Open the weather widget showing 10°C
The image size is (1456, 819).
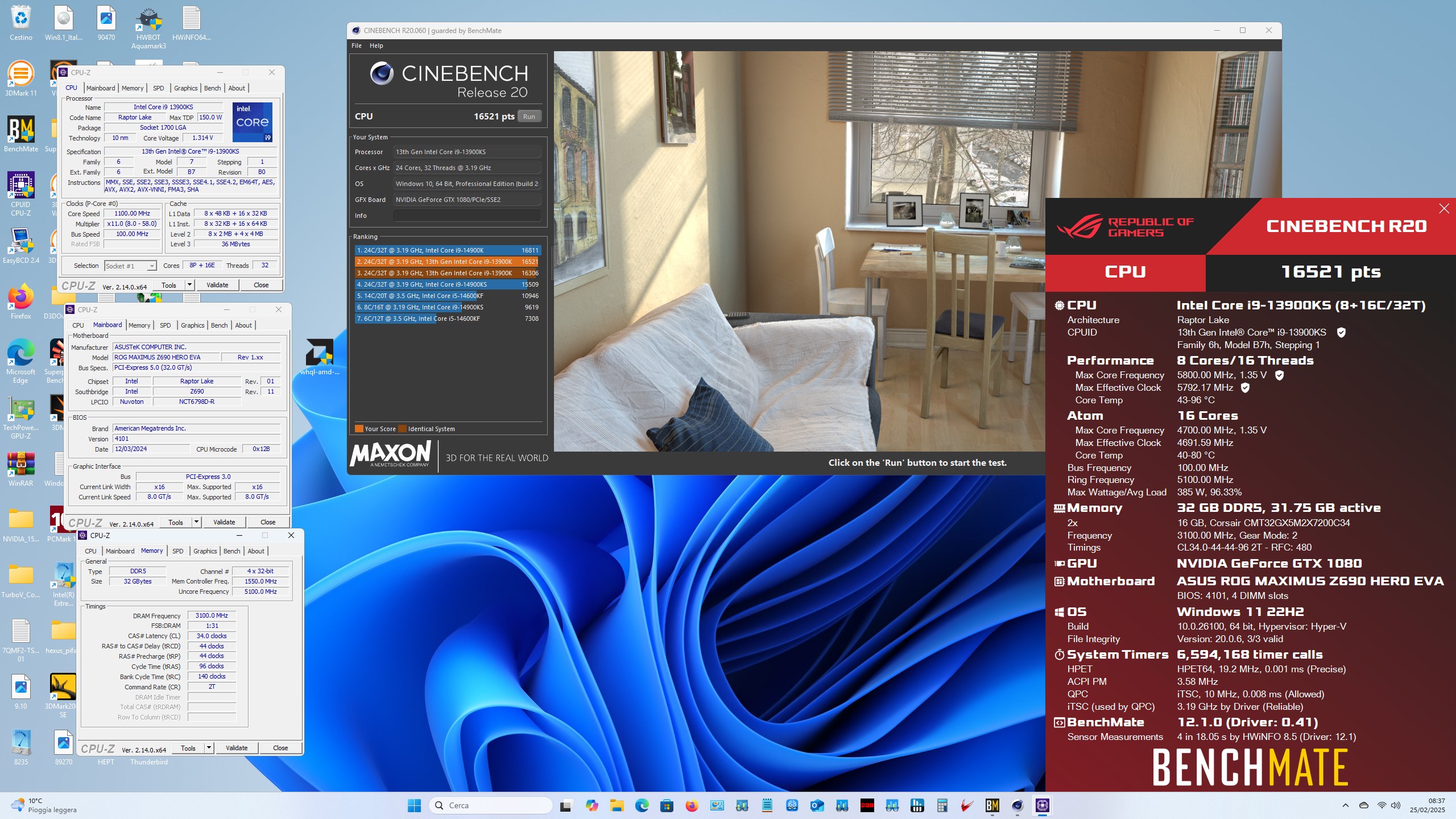tap(44, 805)
